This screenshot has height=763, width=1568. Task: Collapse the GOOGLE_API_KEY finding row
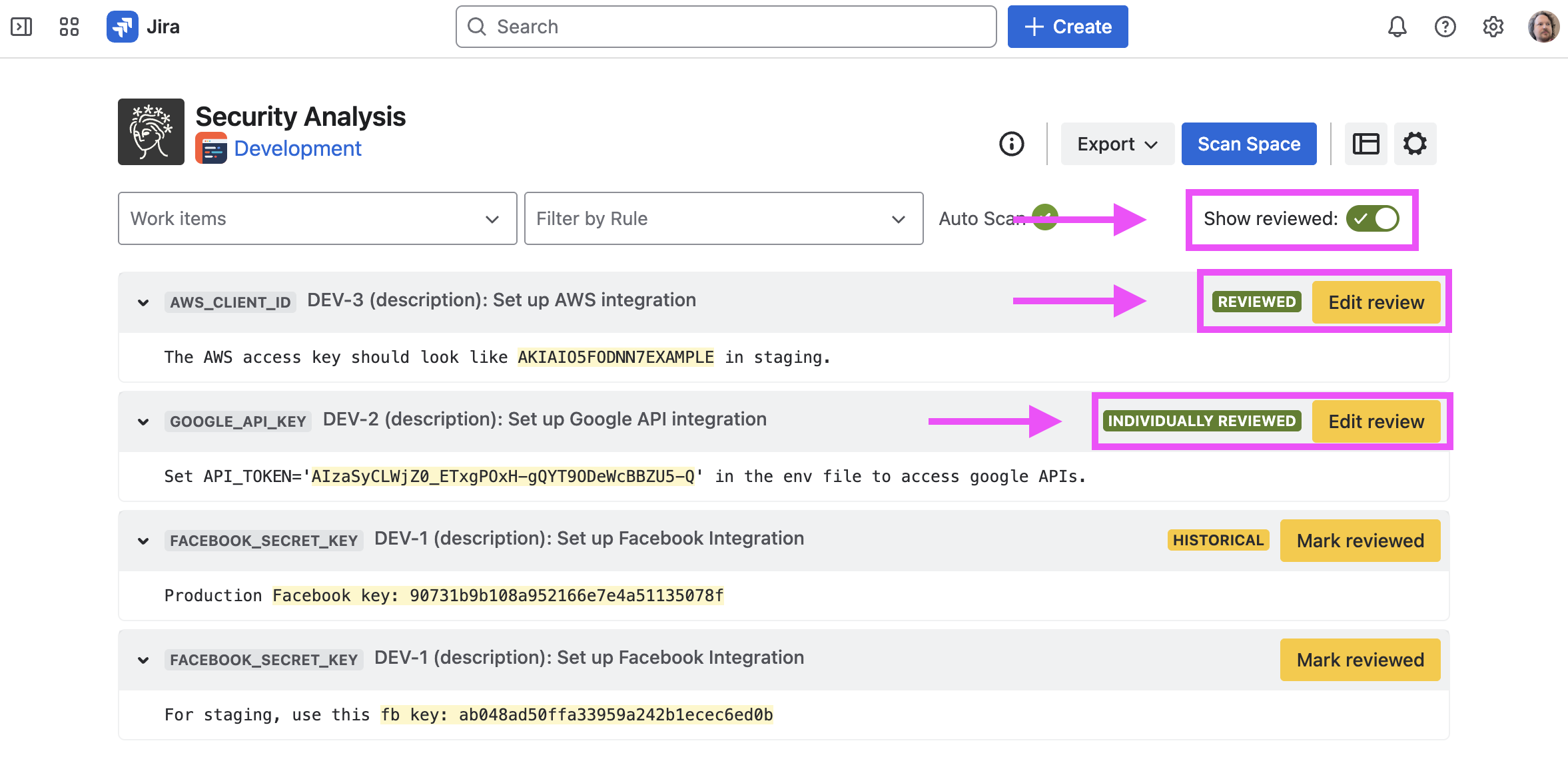click(x=143, y=421)
